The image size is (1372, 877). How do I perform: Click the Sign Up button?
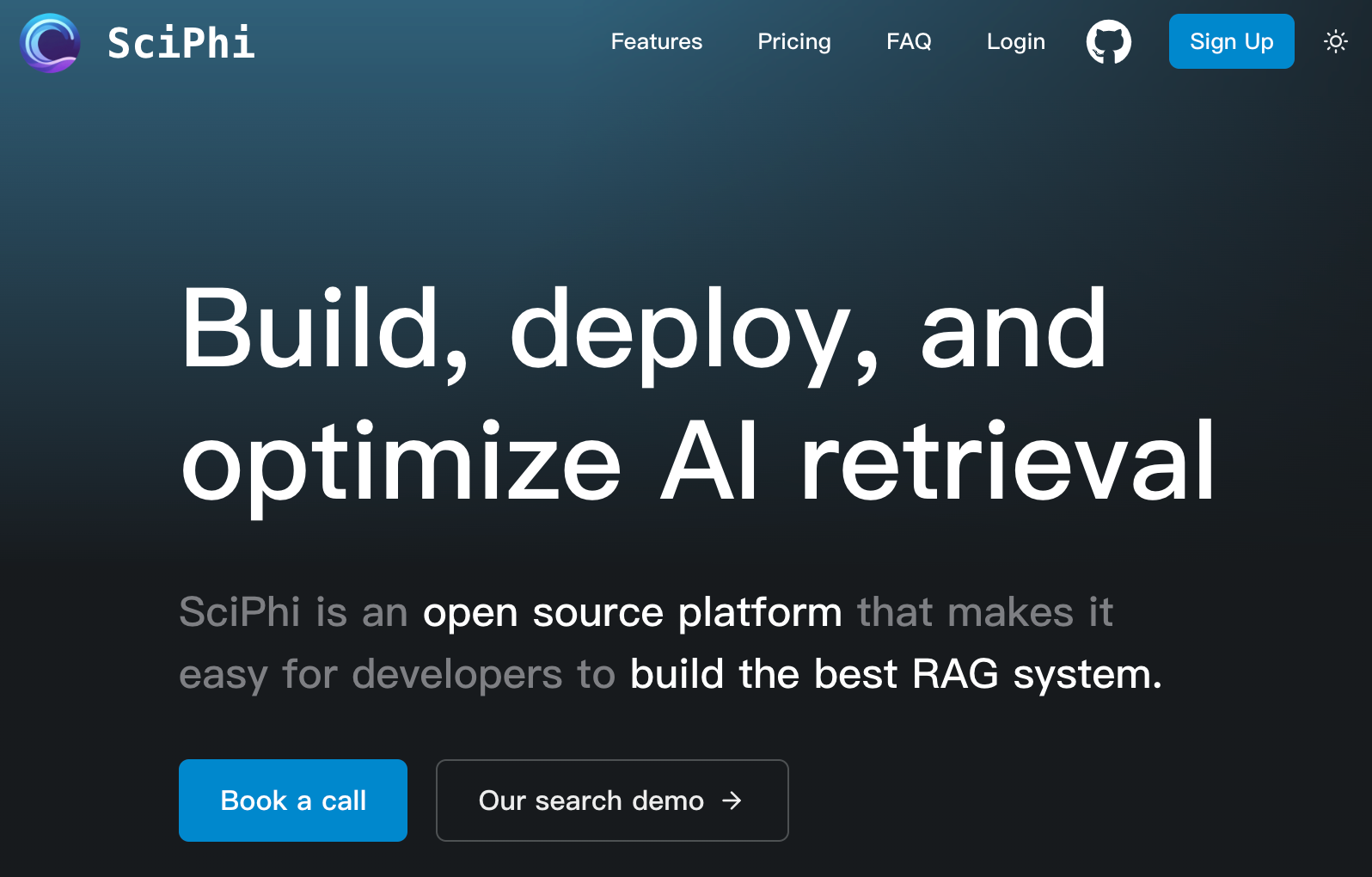pos(1232,41)
